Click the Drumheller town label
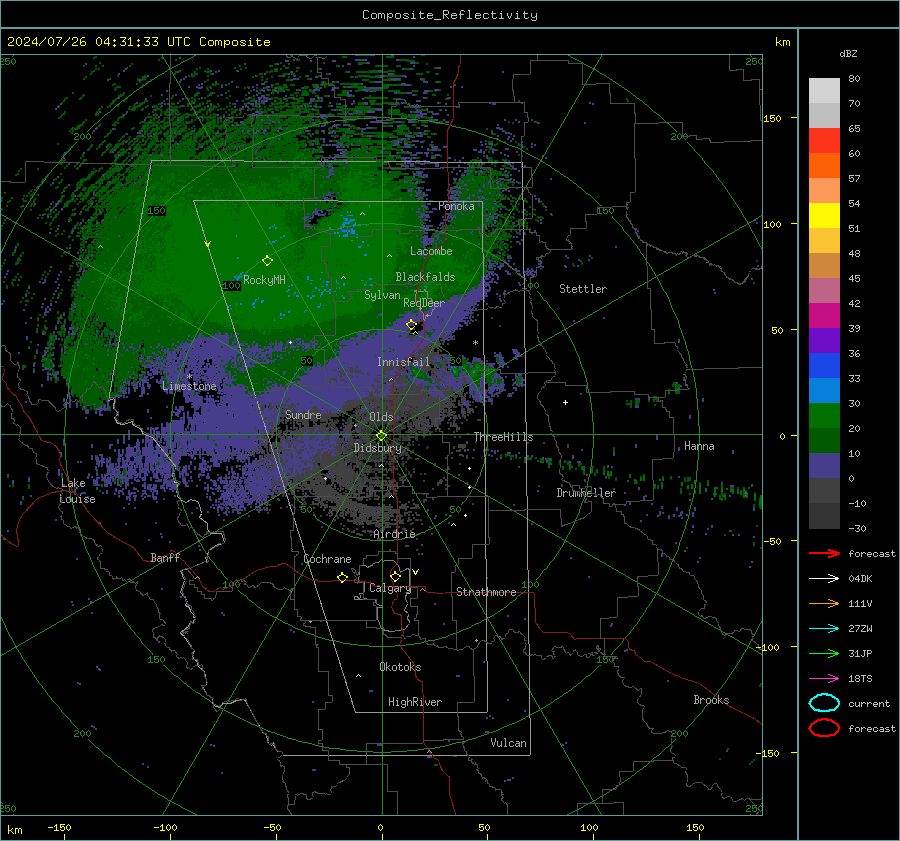Image resolution: width=900 pixels, height=841 pixels. (x=586, y=493)
